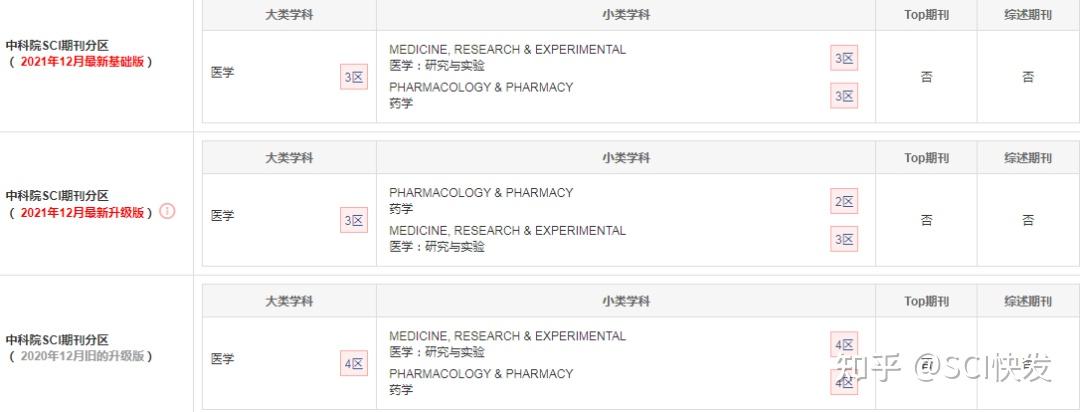Click the 4区 badge beside 医学 in 2020 row
Image resolution: width=1080 pixels, height=412 pixels.
click(354, 364)
